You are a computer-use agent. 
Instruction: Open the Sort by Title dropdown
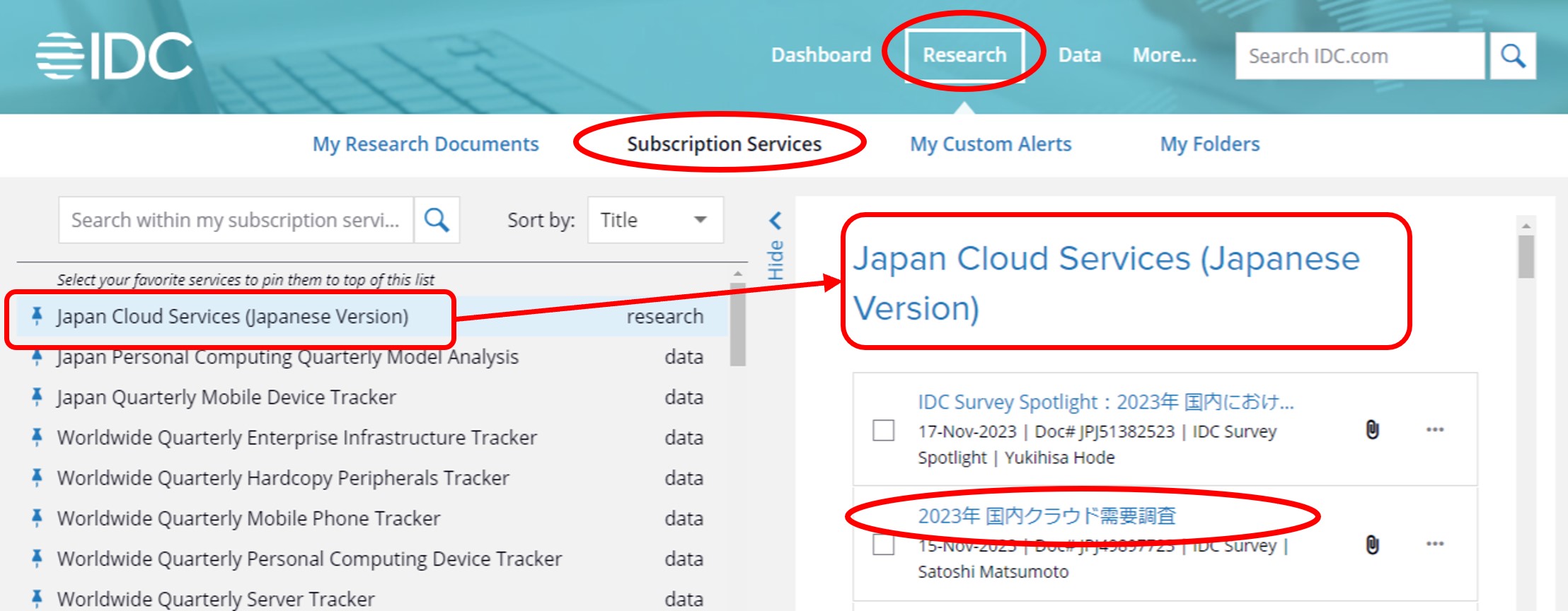655,220
